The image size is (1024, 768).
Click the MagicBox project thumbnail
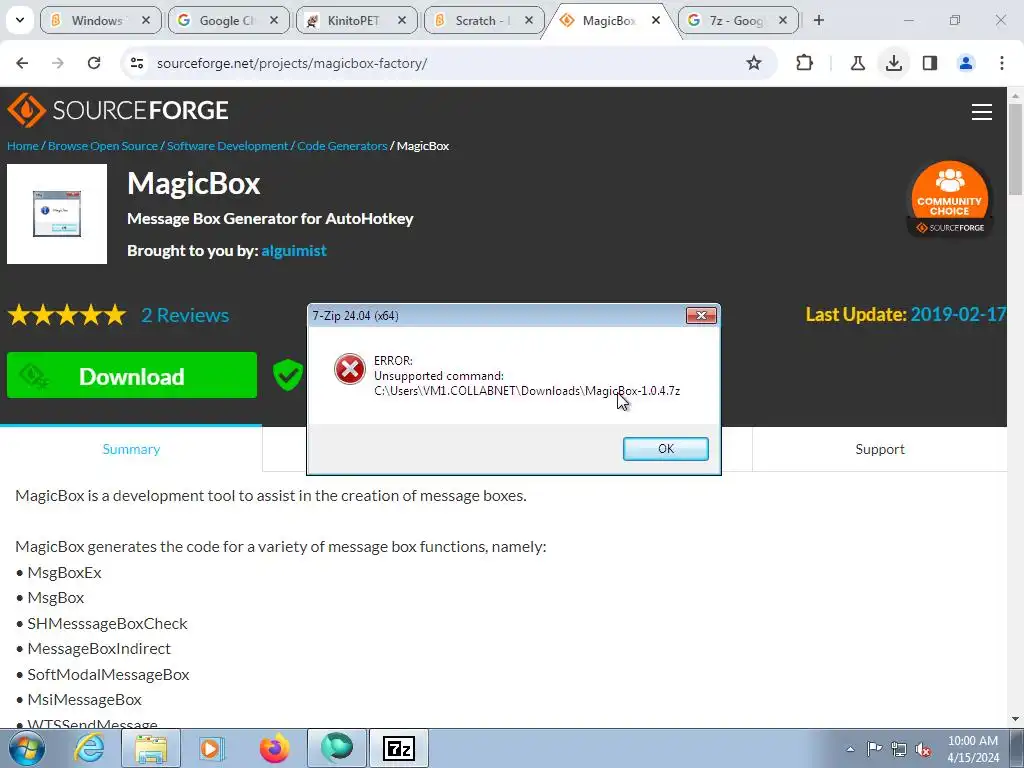[57, 214]
